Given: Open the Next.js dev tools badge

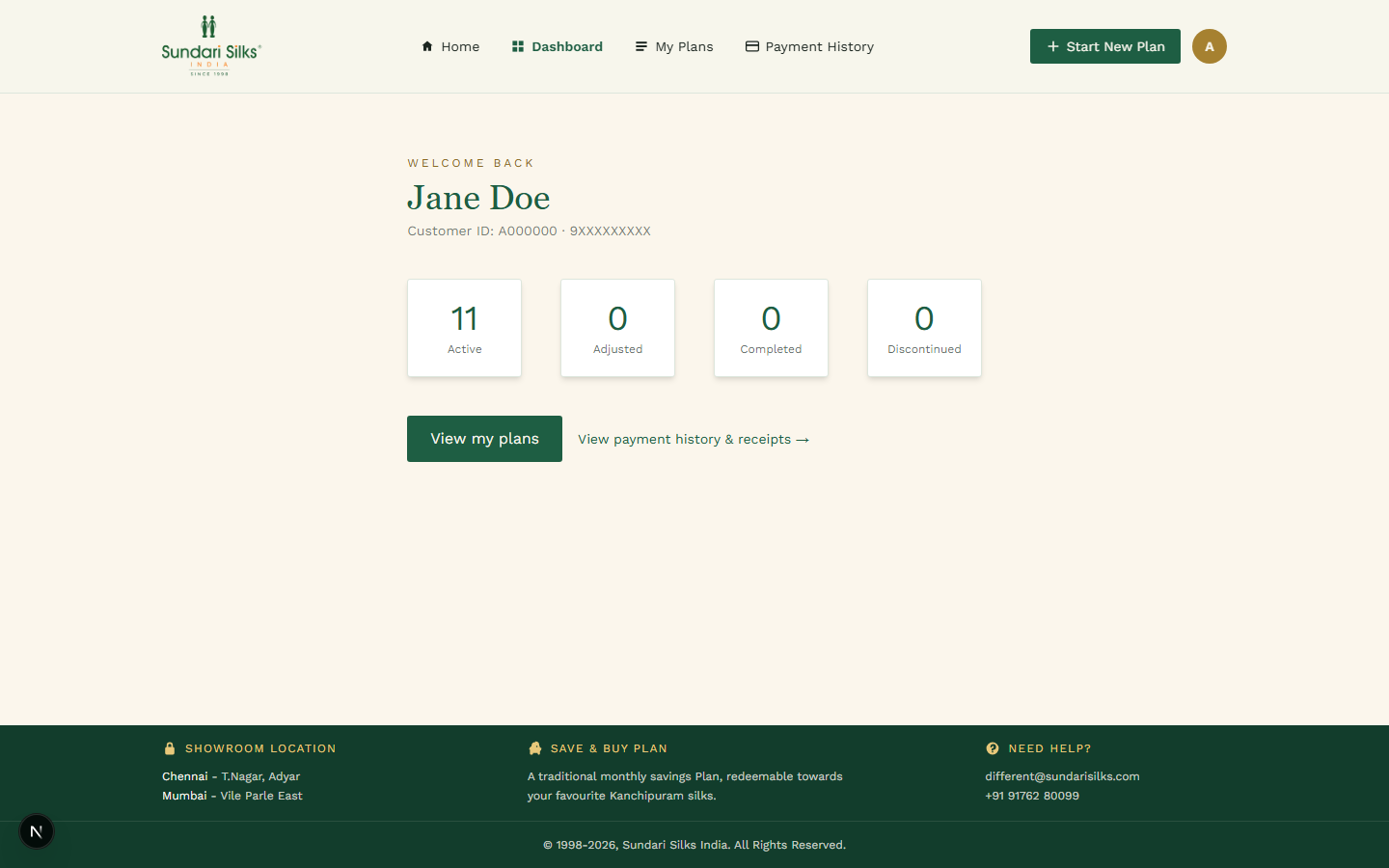Looking at the screenshot, I should [37, 831].
